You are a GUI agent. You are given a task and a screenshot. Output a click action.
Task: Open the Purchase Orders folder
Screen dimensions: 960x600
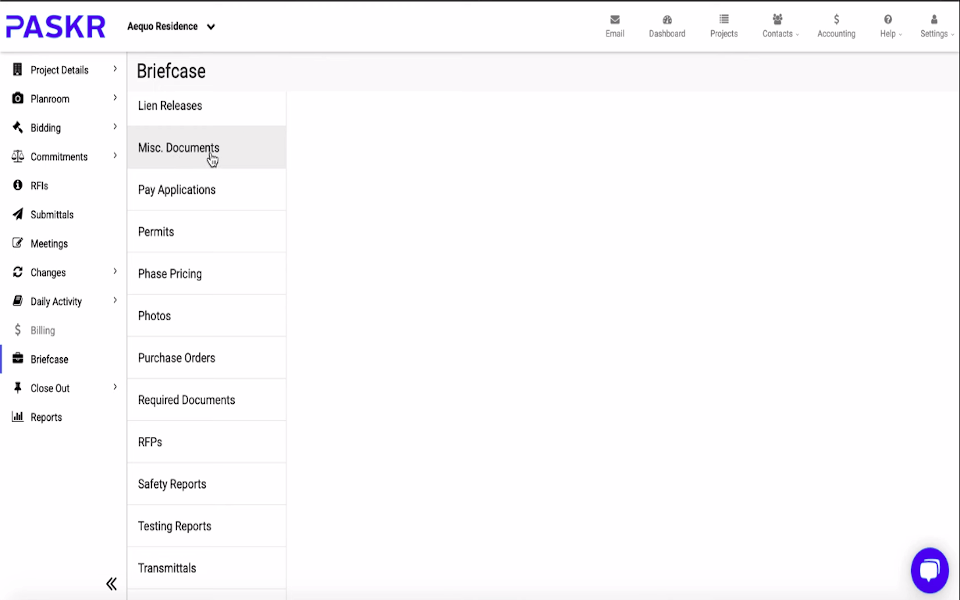(x=206, y=358)
